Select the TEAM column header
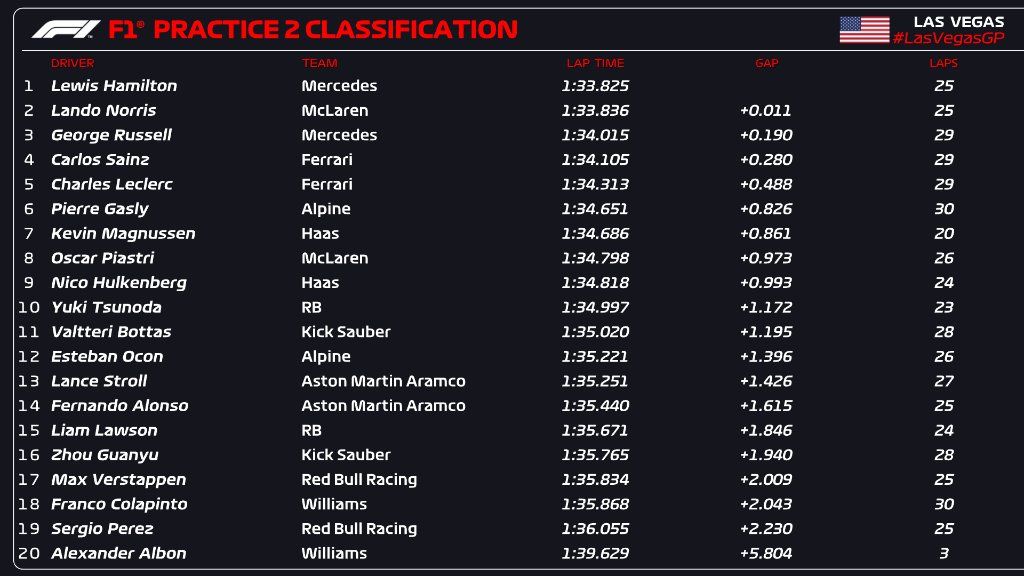Viewport: 1024px width, 576px height. click(x=319, y=63)
